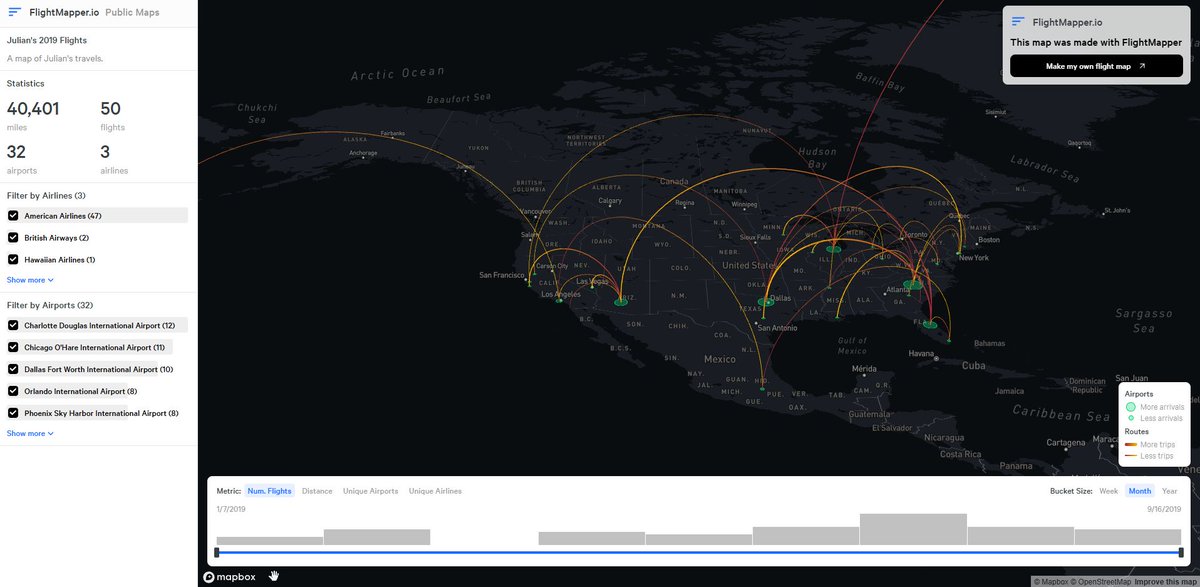Uncheck Chicago O'Hare International Airport filter
Screen dimensions: 1200x587
(x=13, y=346)
